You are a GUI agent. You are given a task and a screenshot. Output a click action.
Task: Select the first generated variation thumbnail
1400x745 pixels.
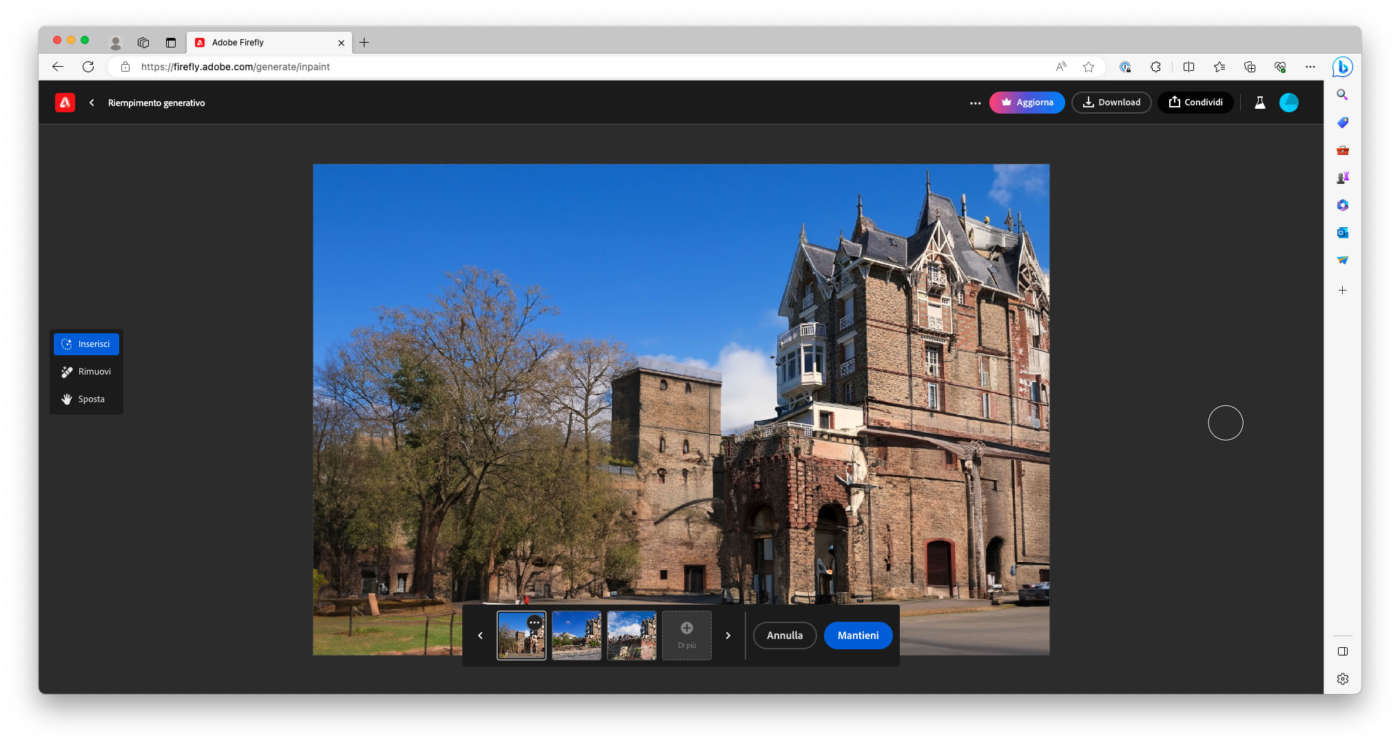pos(517,642)
